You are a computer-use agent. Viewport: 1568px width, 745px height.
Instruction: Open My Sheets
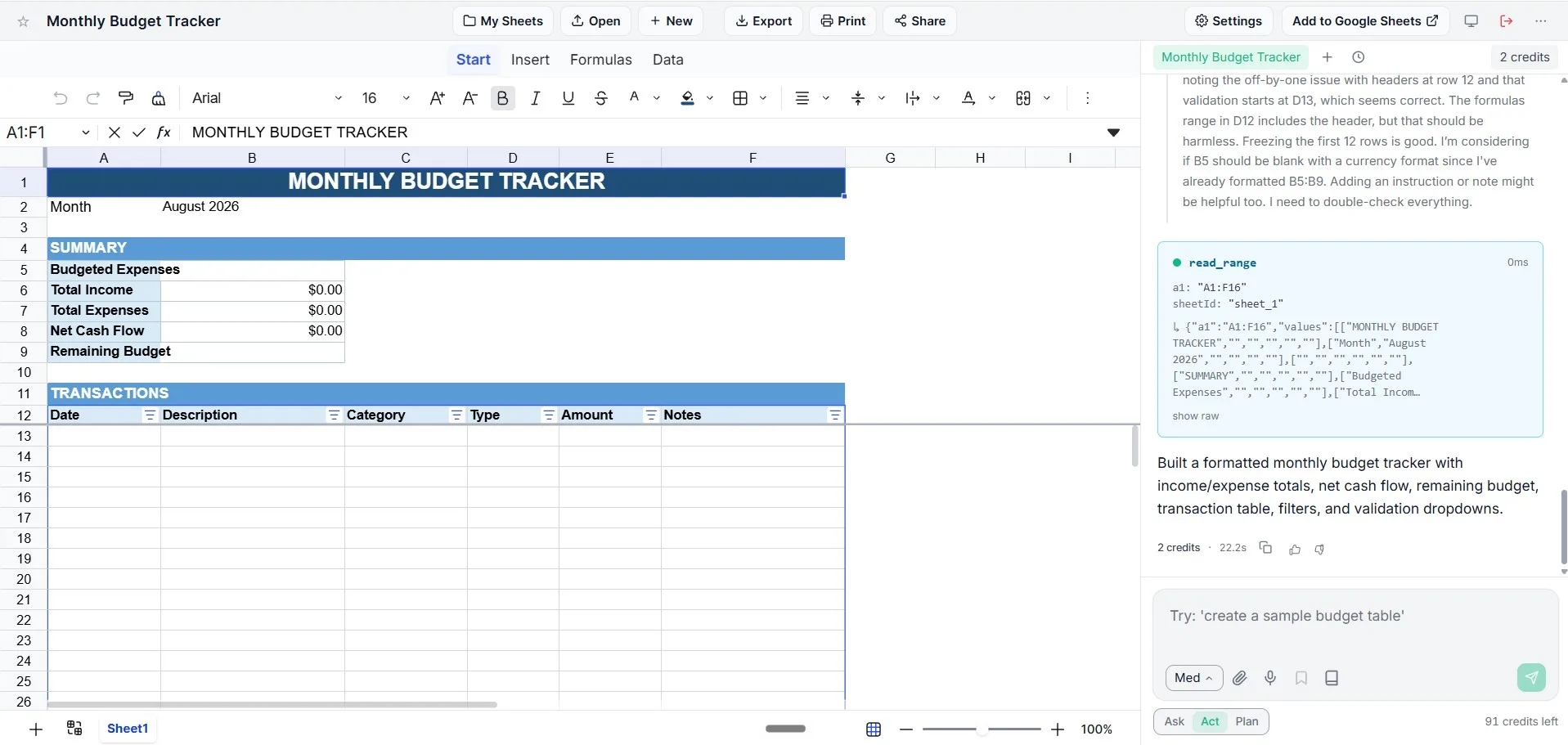pyautogui.click(x=503, y=21)
